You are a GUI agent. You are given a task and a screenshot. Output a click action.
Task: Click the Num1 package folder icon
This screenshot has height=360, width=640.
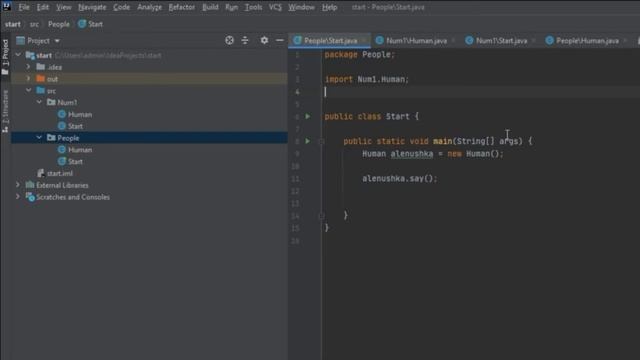point(51,102)
